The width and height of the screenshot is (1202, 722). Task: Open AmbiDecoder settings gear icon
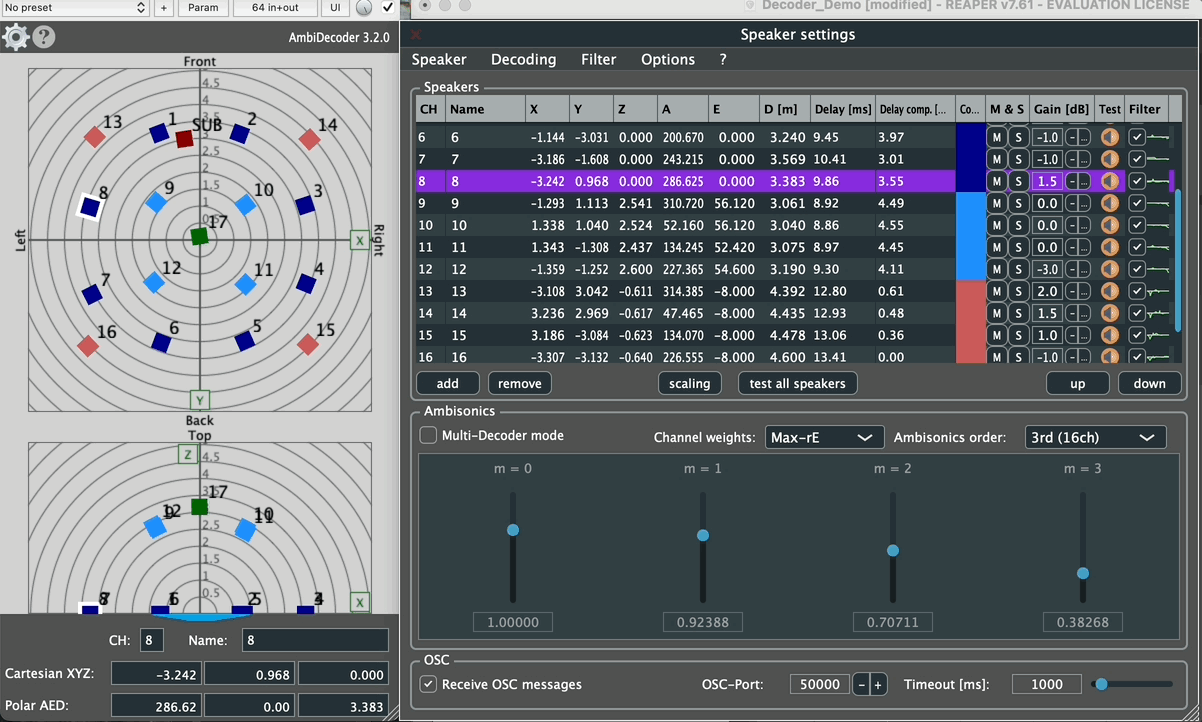15,38
